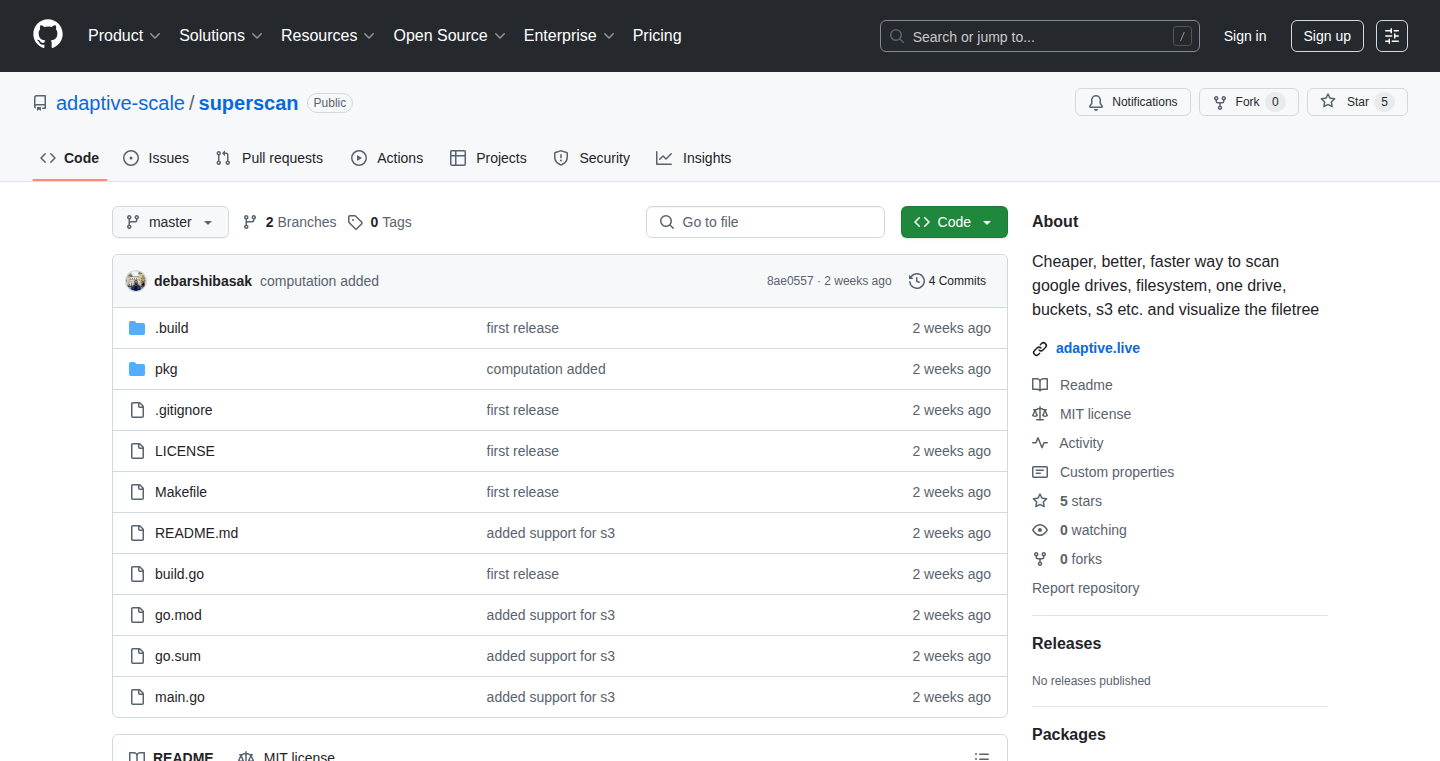Screen dimensions: 1440x761
Task: Open the debarshibasak author link
Action: click(x=203, y=281)
